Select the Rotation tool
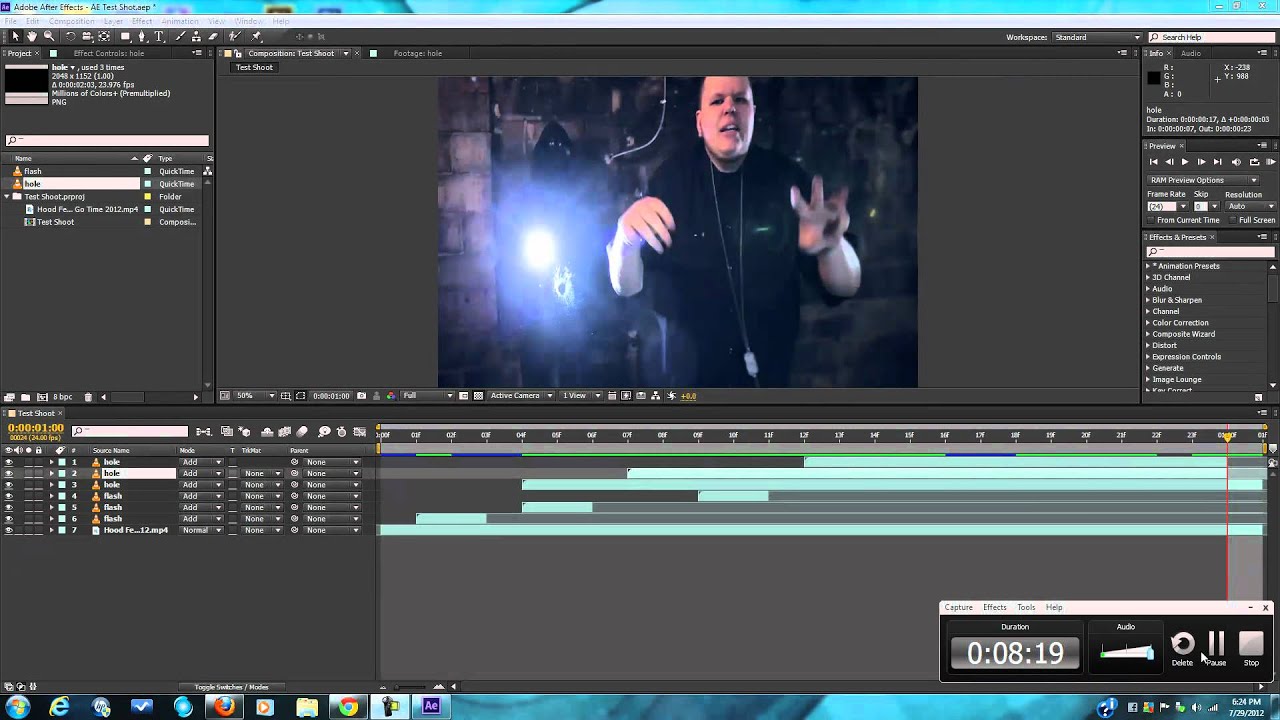This screenshot has width=1280, height=720. [70, 36]
